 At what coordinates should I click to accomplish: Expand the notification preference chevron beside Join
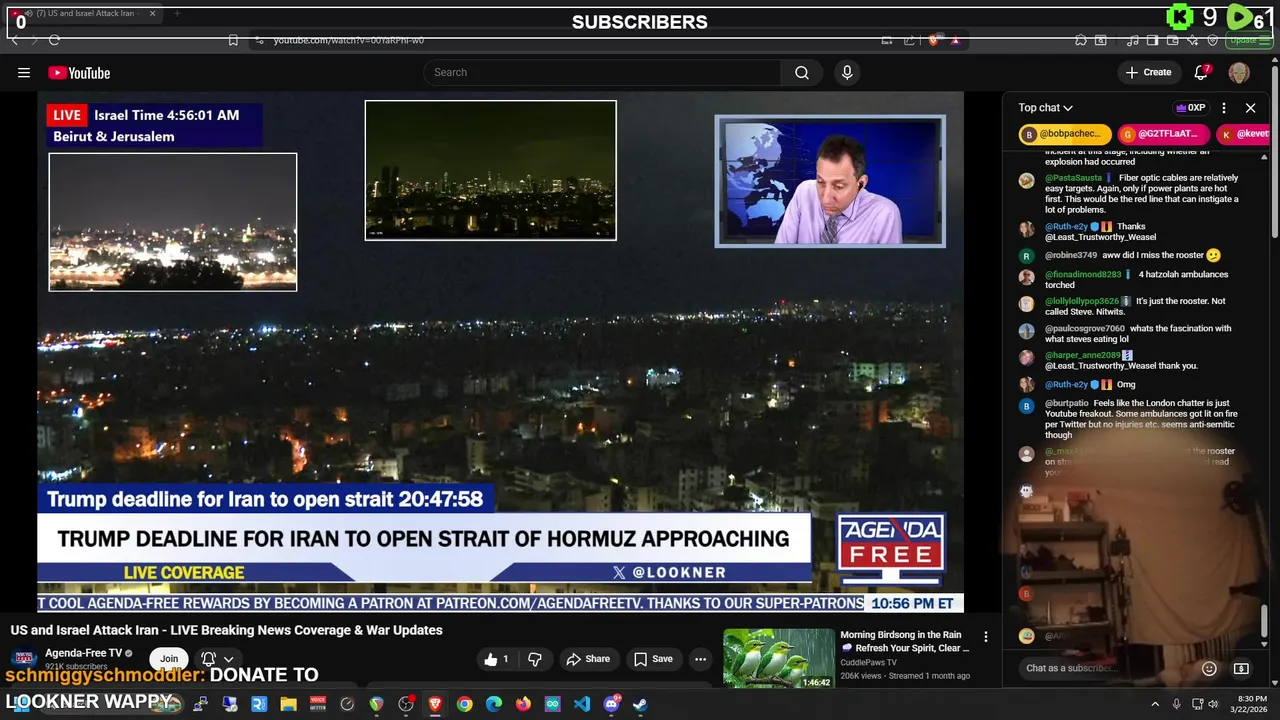coord(229,659)
